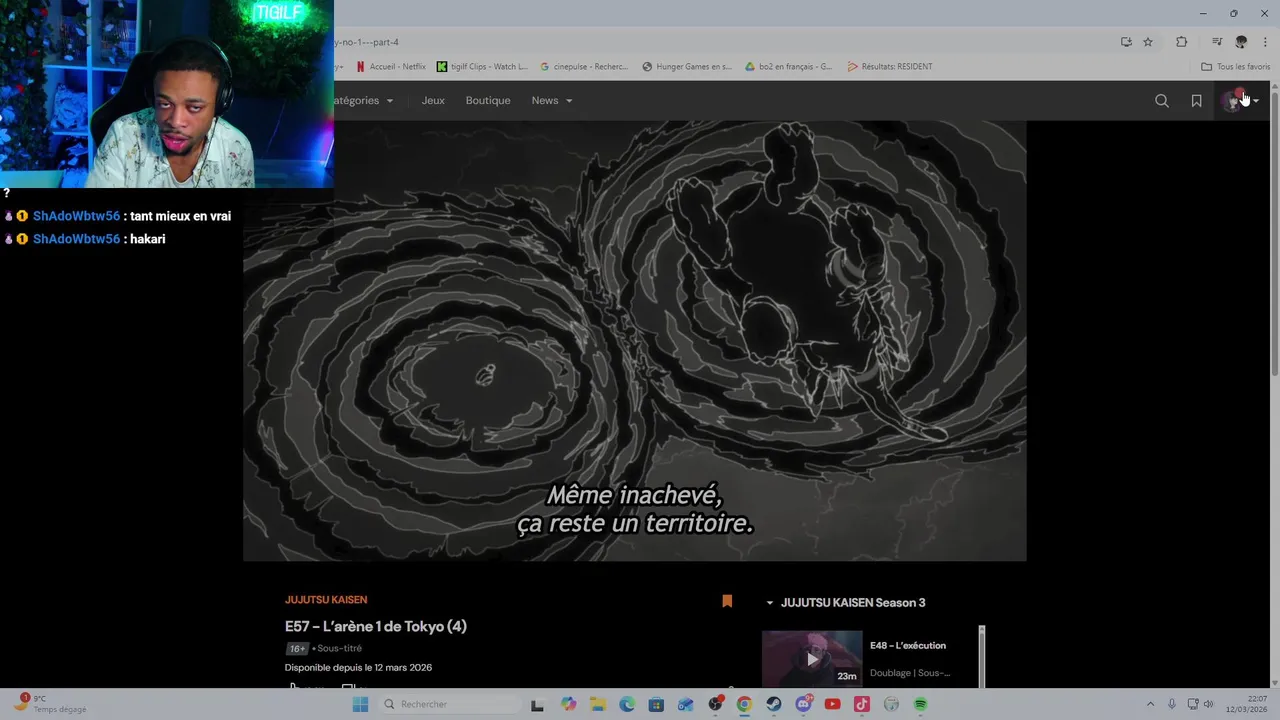Open the tigilf Clips bookmark
The width and height of the screenshot is (1280, 720).
point(482,67)
